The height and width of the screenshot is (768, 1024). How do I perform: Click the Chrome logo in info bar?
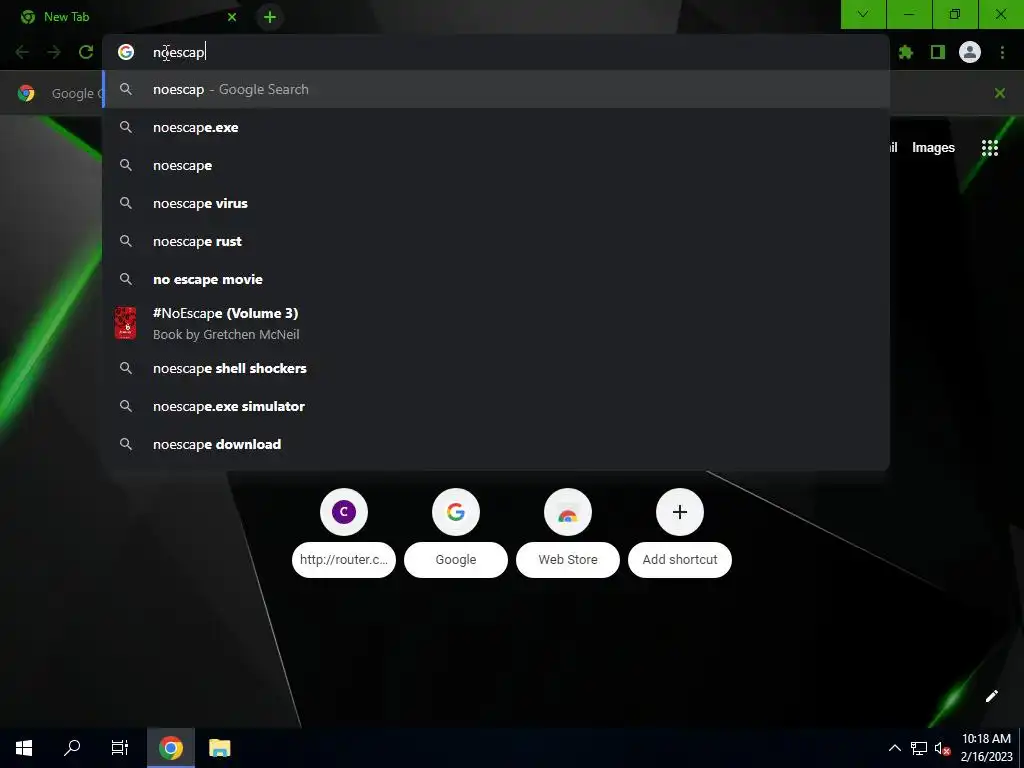tap(26, 93)
